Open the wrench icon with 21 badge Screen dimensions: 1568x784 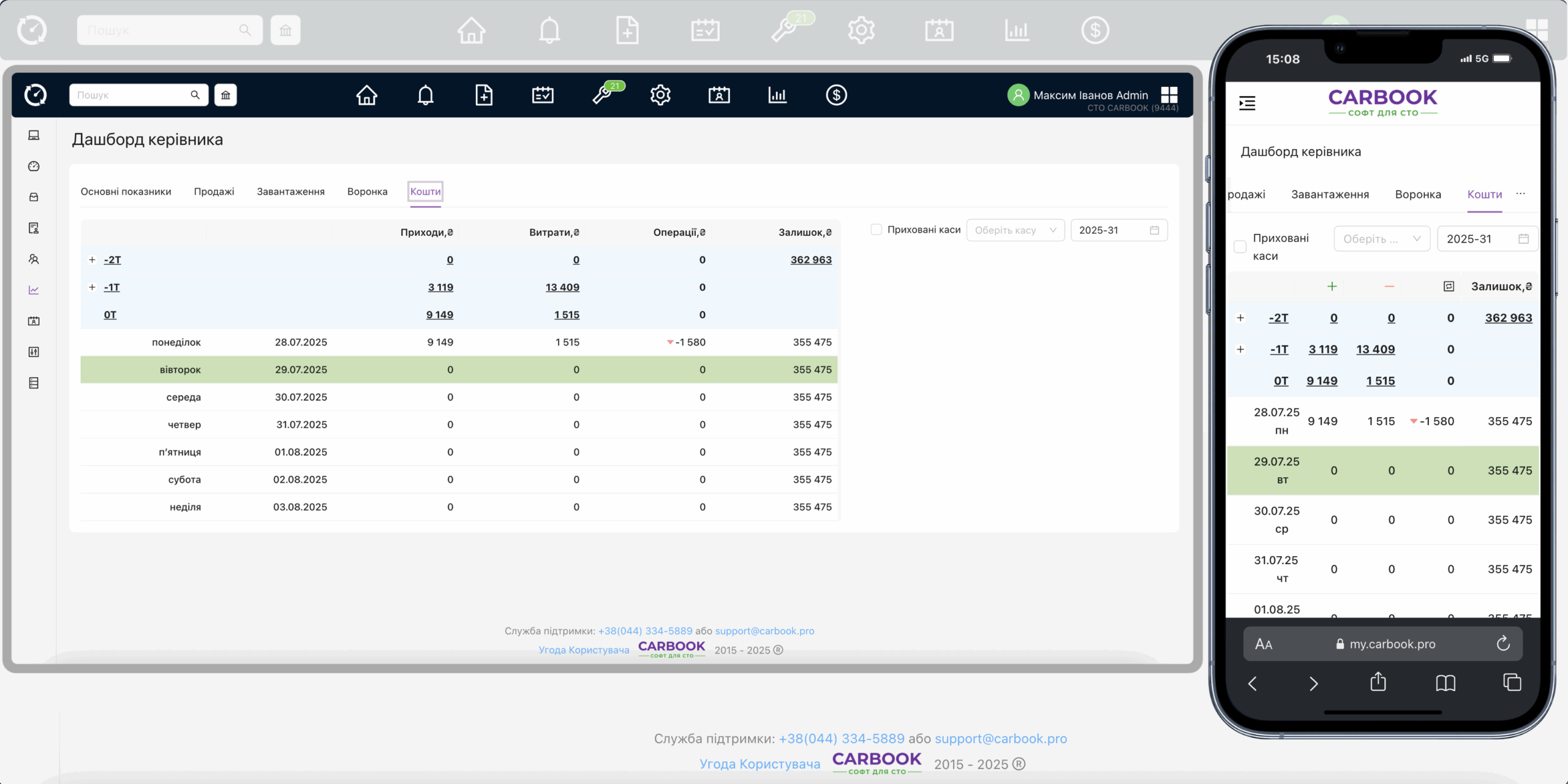[603, 95]
